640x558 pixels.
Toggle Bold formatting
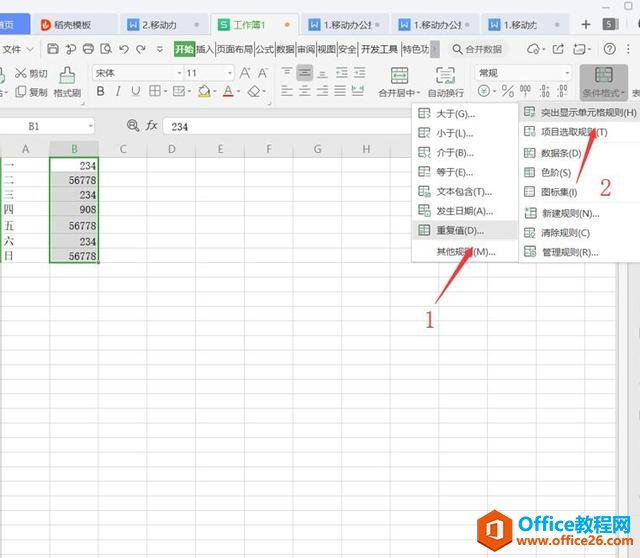click(x=100, y=91)
